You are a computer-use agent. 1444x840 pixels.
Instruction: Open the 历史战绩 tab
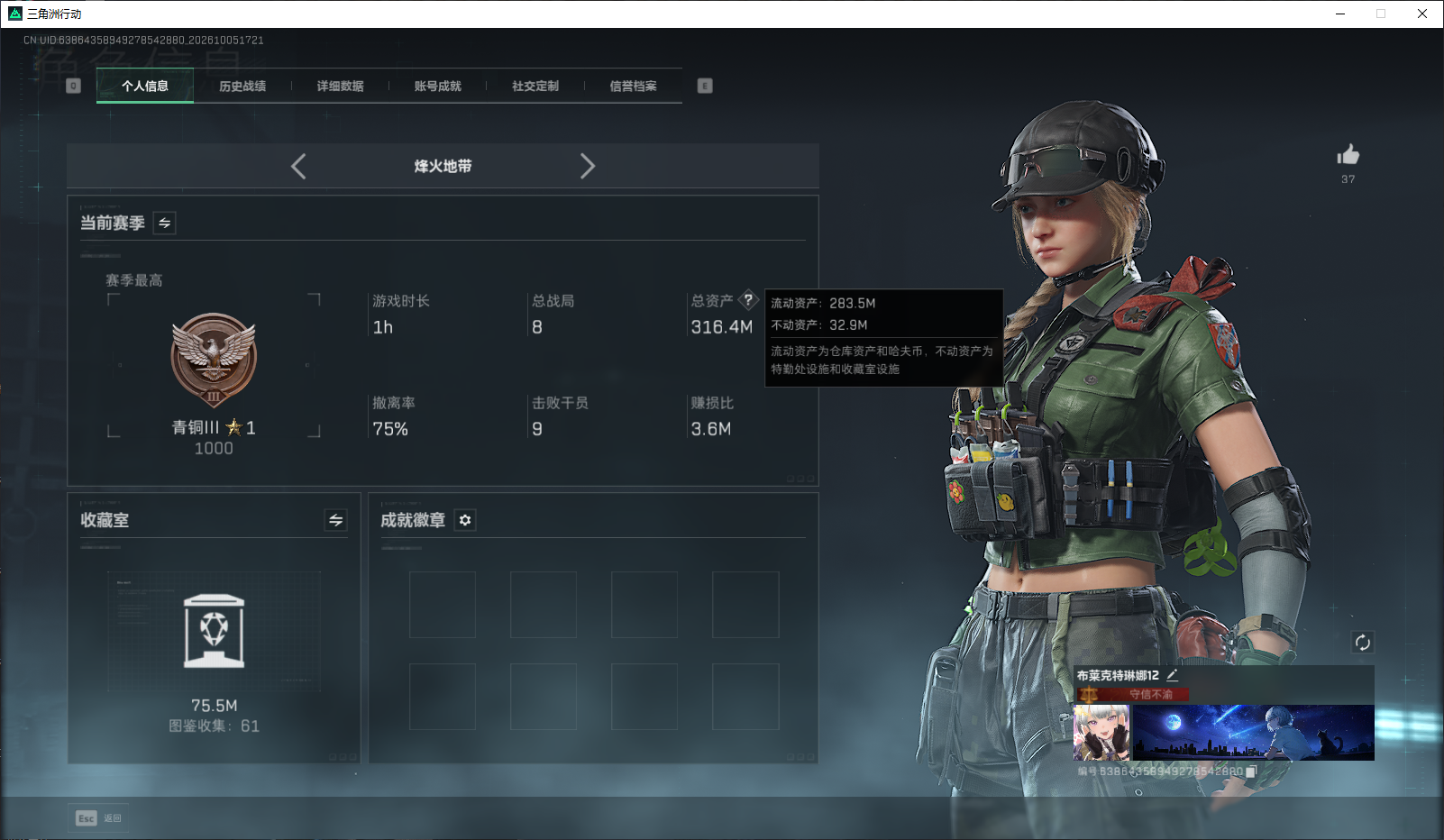point(242,86)
